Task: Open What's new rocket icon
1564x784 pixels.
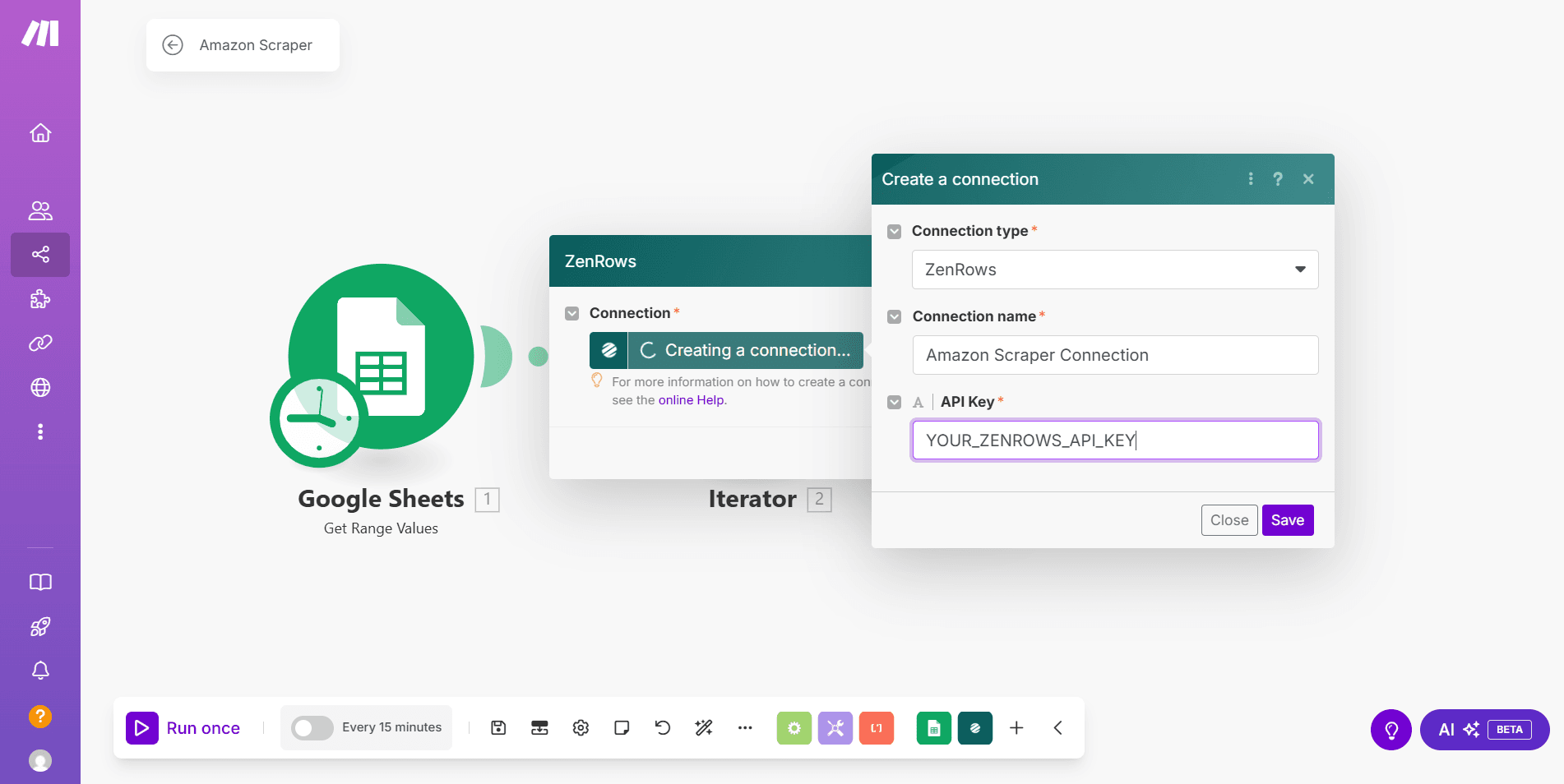Action: point(40,627)
